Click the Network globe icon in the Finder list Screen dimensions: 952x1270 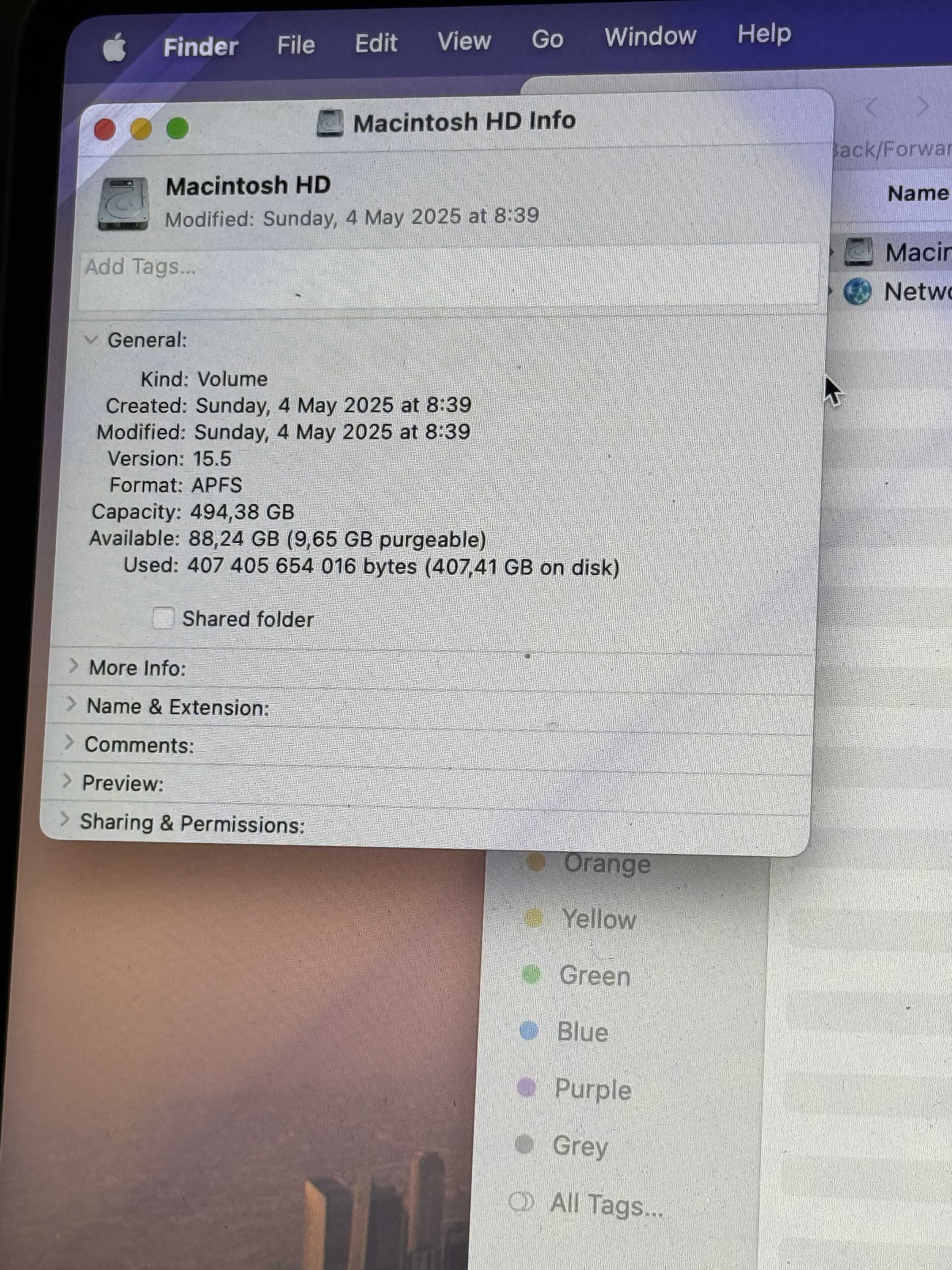pyautogui.click(x=858, y=292)
